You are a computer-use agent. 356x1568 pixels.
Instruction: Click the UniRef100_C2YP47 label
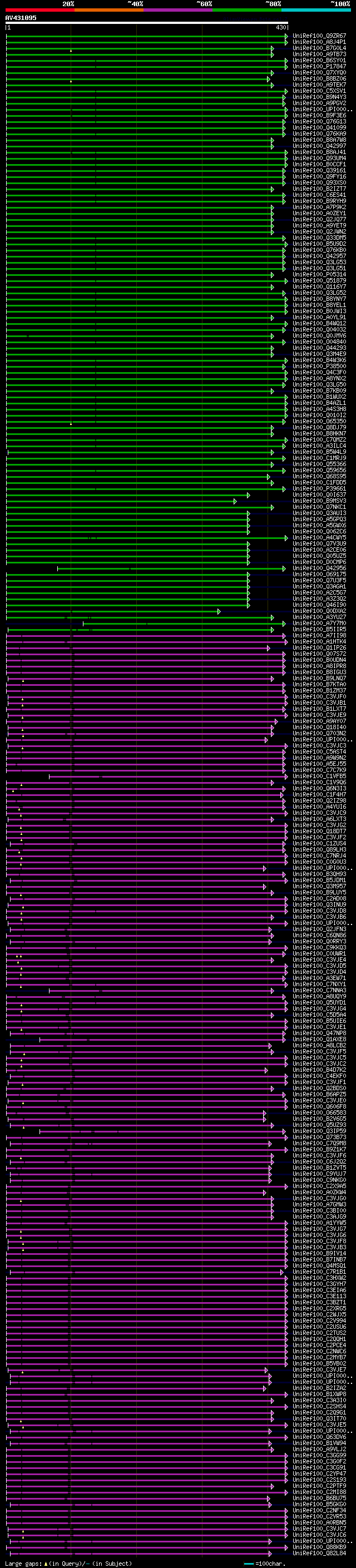(x=319, y=1473)
